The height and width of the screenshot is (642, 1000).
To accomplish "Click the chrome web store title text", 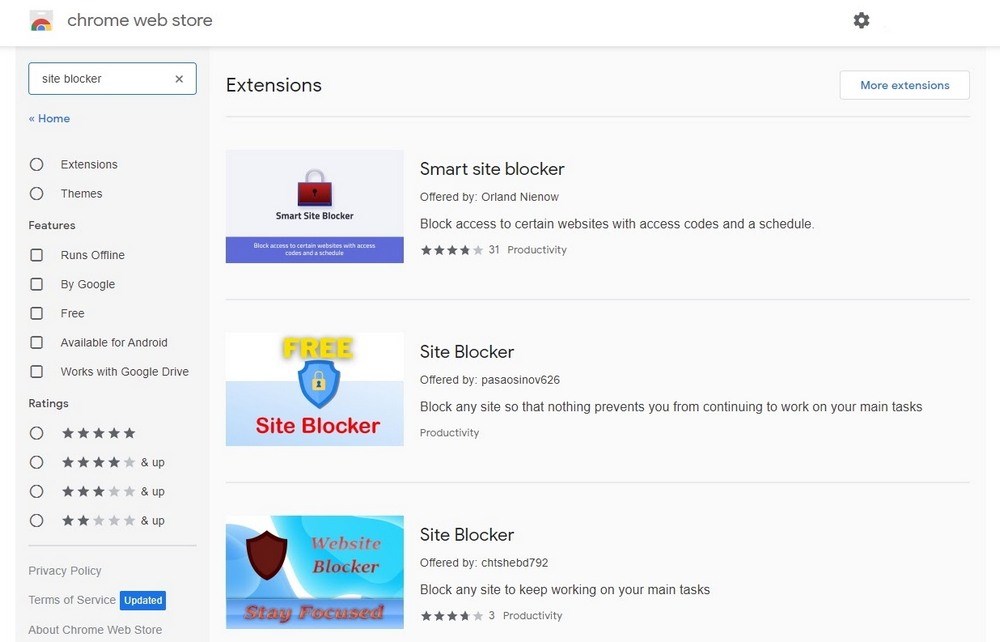I will point(140,20).
